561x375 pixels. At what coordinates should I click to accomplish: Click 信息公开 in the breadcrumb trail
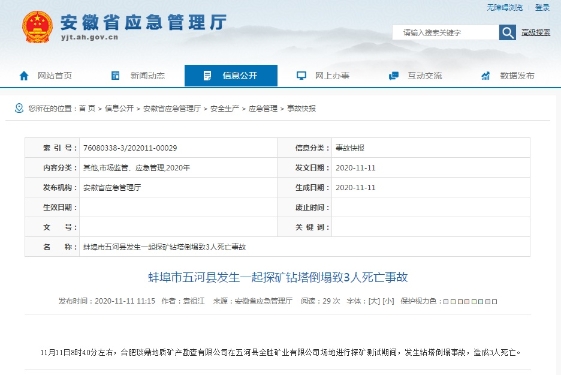119,108
